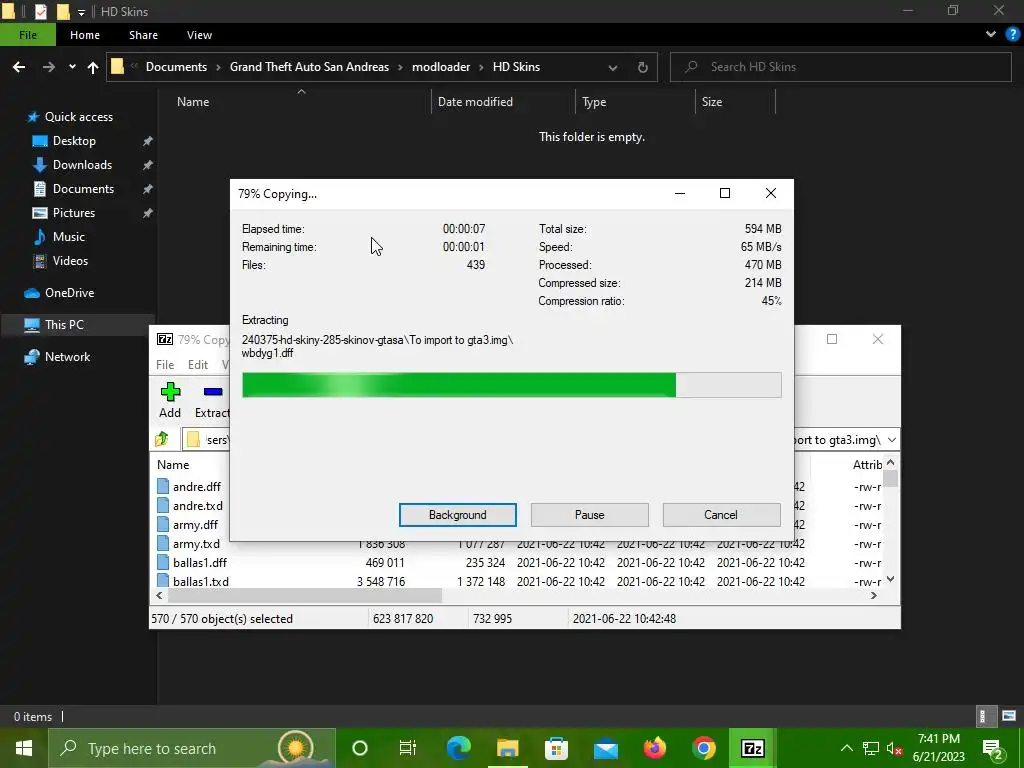
Task: Launch Microsoft Edge from taskbar
Action: point(458,748)
